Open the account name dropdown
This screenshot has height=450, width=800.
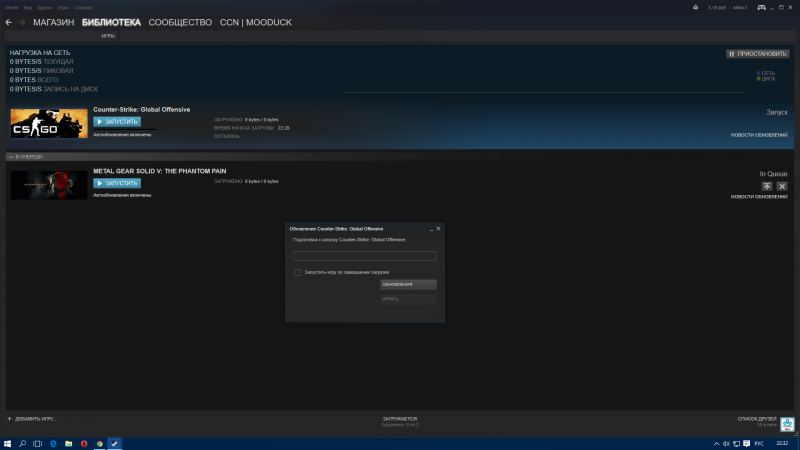pyautogui.click(x=740, y=8)
